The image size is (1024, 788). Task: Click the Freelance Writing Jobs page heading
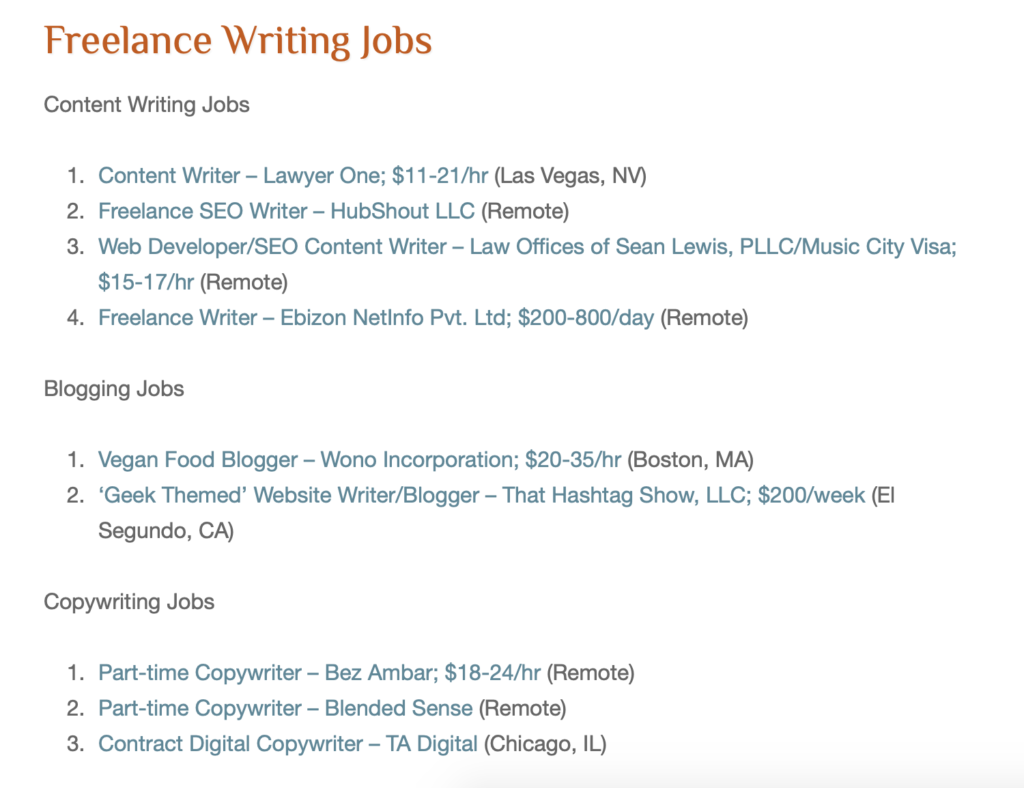(x=238, y=42)
